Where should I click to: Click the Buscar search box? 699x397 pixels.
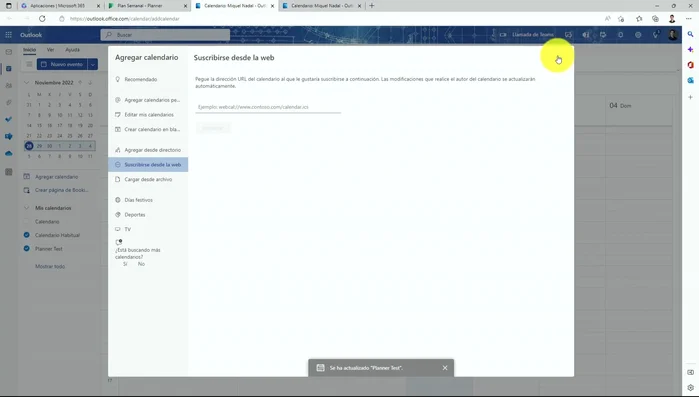point(165,35)
